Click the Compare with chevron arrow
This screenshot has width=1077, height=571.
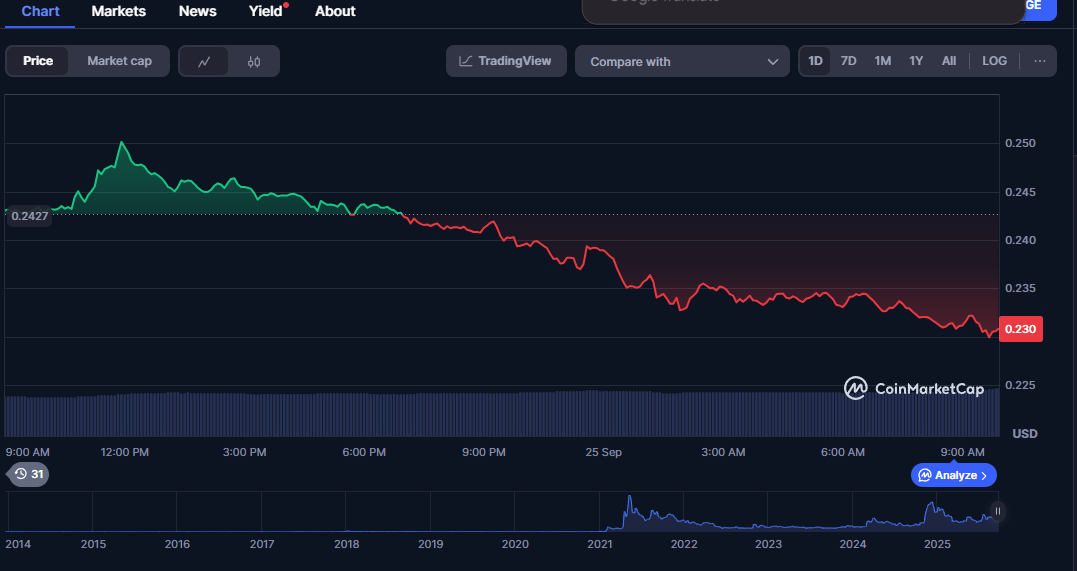coord(772,62)
